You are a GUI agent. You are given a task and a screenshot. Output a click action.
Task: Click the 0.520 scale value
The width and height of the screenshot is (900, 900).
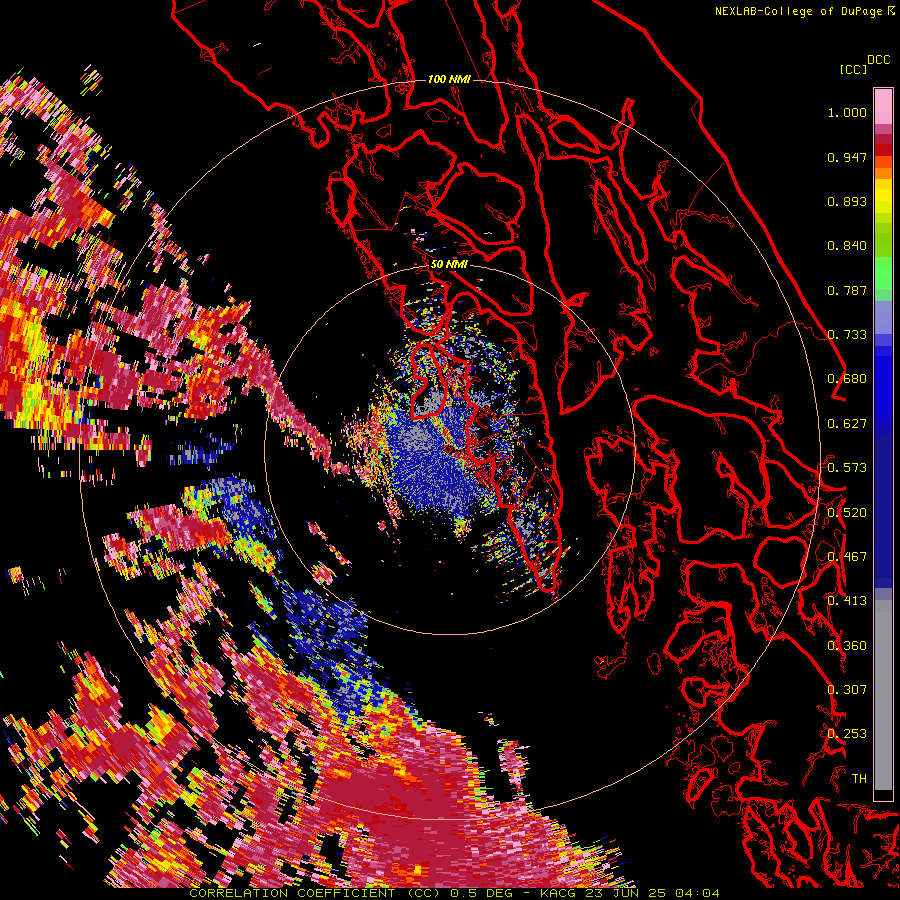[x=847, y=513]
